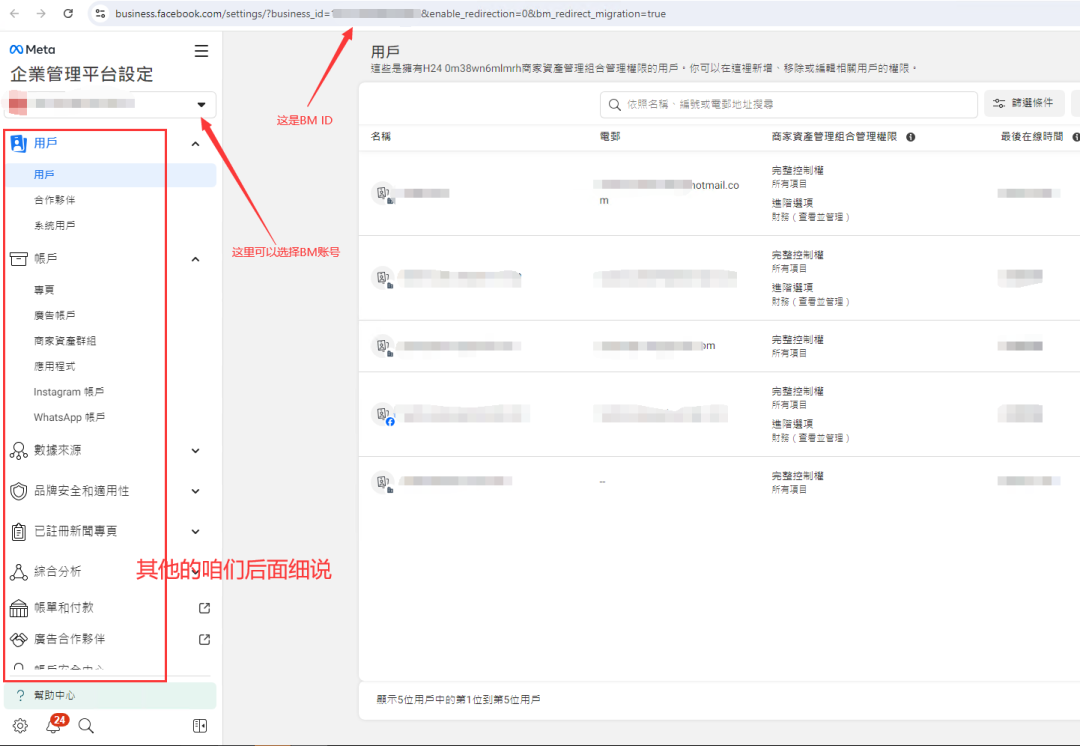Click 綜合分析 label

click(58, 572)
